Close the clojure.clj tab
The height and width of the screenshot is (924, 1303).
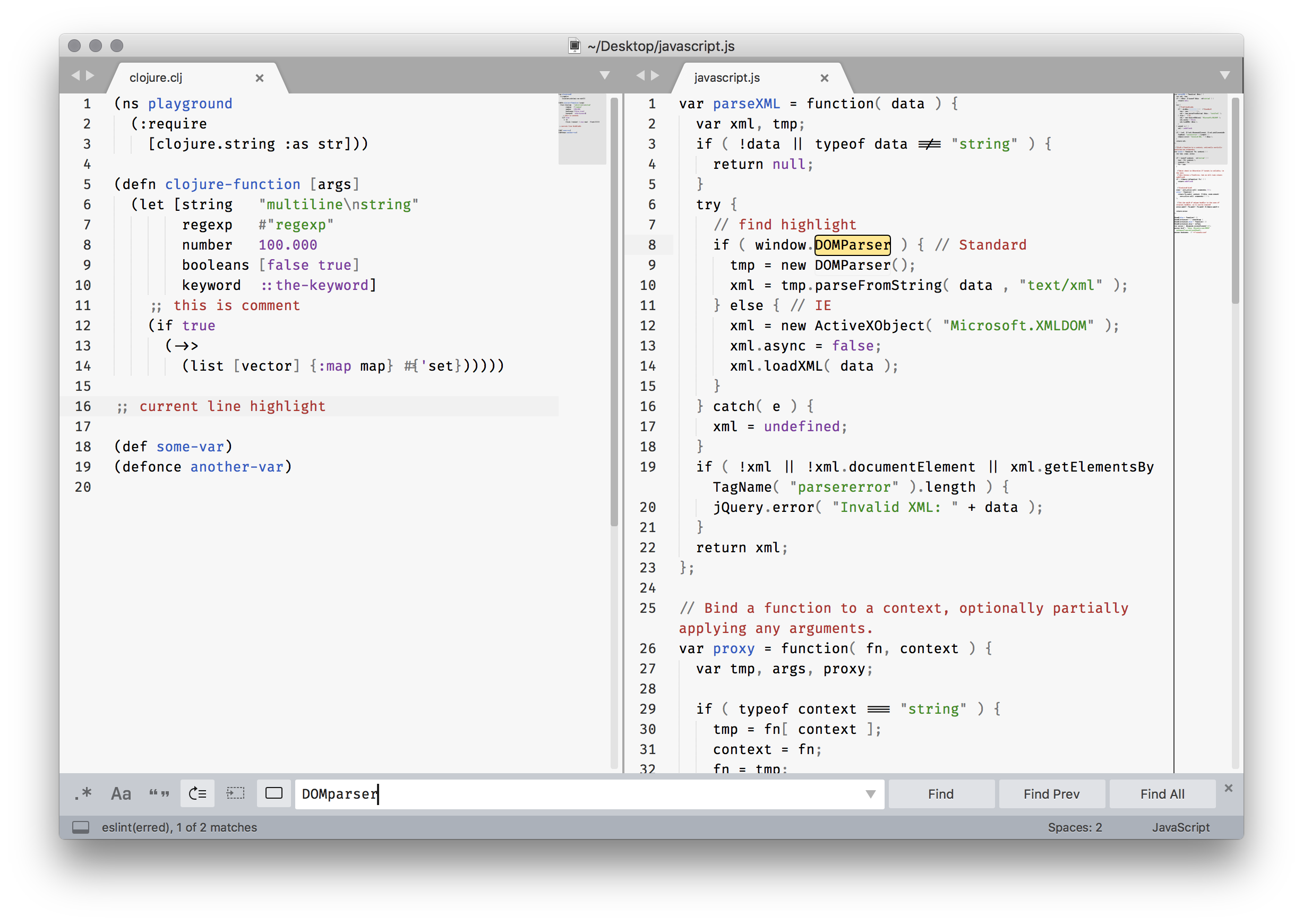pyautogui.click(x=259, y=78)
